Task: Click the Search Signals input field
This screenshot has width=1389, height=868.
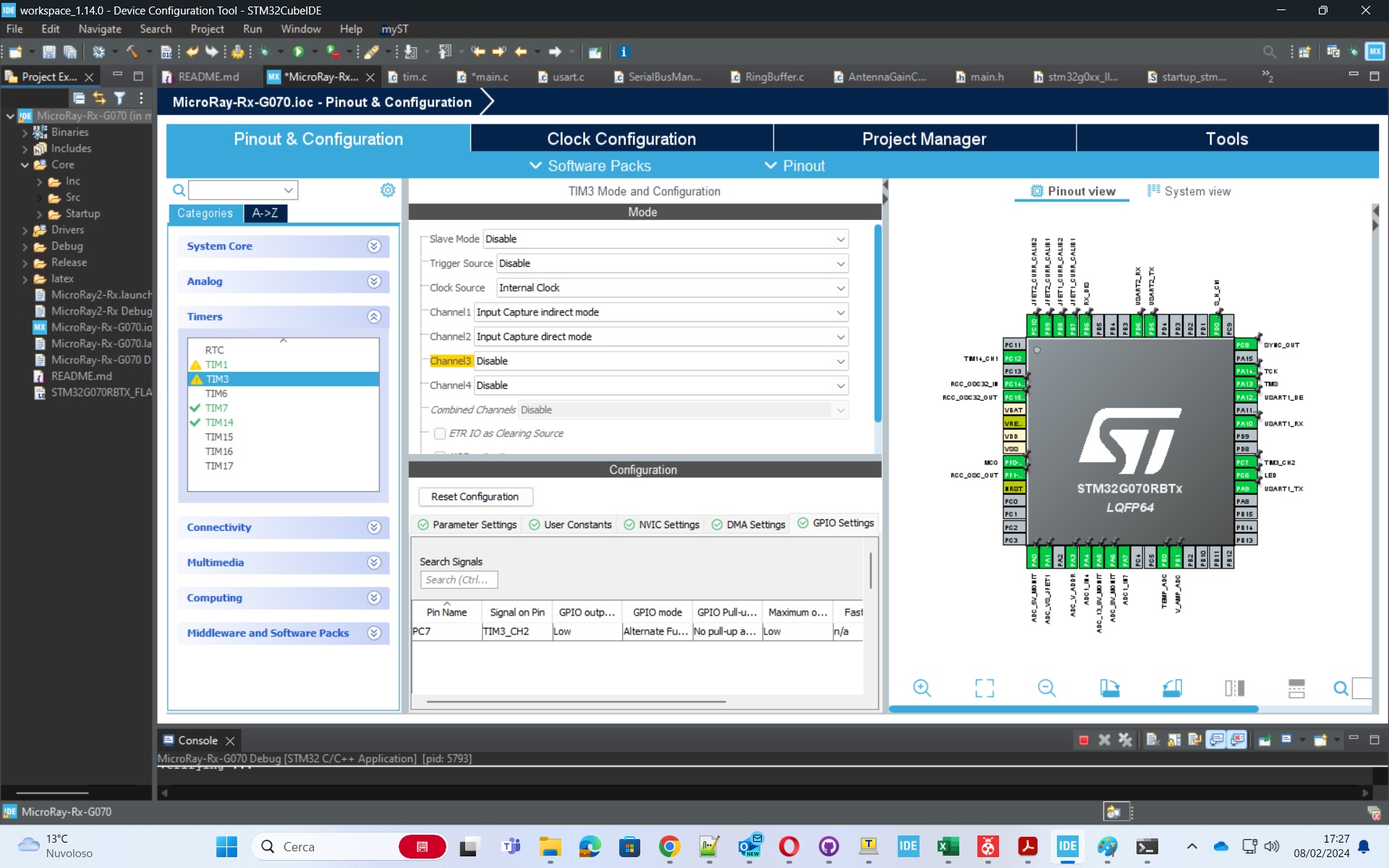Action: [x=458, y=580]
